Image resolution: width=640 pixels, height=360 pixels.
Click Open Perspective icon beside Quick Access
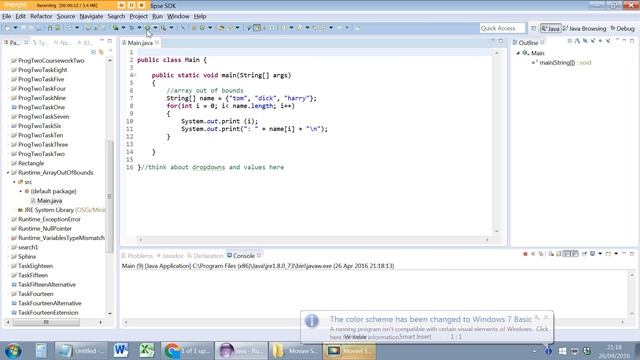[533, 28]
